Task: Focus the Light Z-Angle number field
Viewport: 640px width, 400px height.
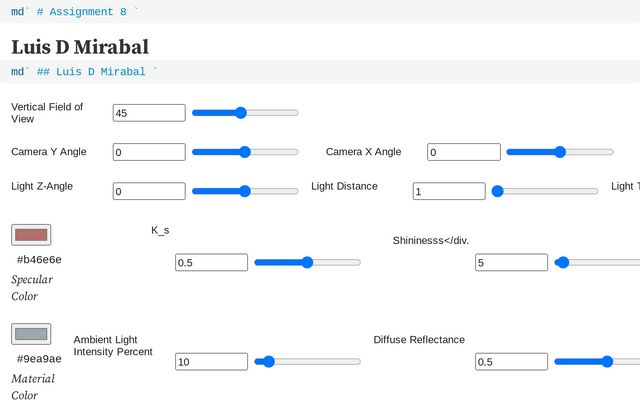Action: 149,191
